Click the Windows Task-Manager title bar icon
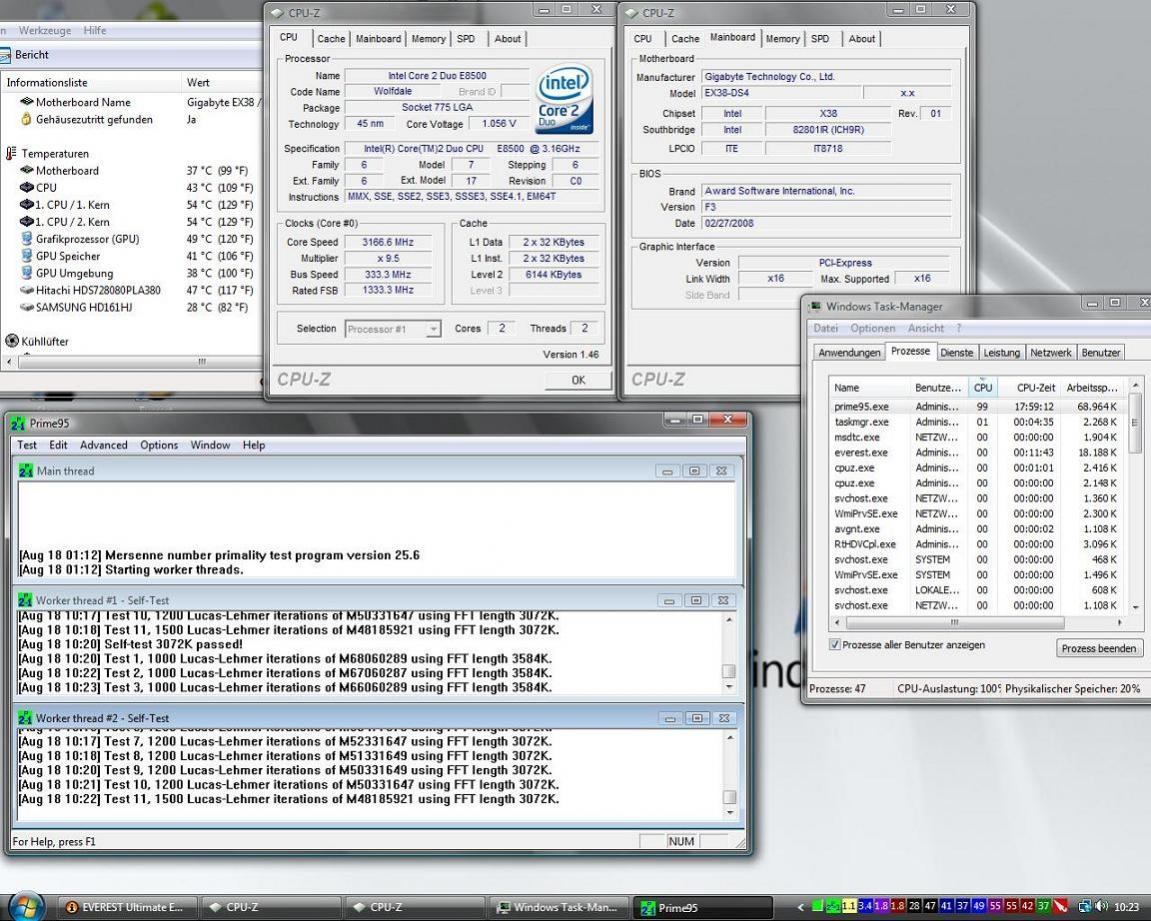1151x921 pixels. (815, 306)
